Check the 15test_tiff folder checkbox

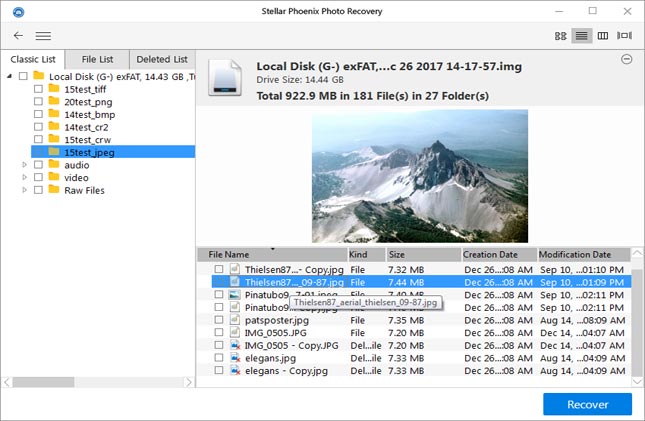pyautogui.click(x=38, y=89)
